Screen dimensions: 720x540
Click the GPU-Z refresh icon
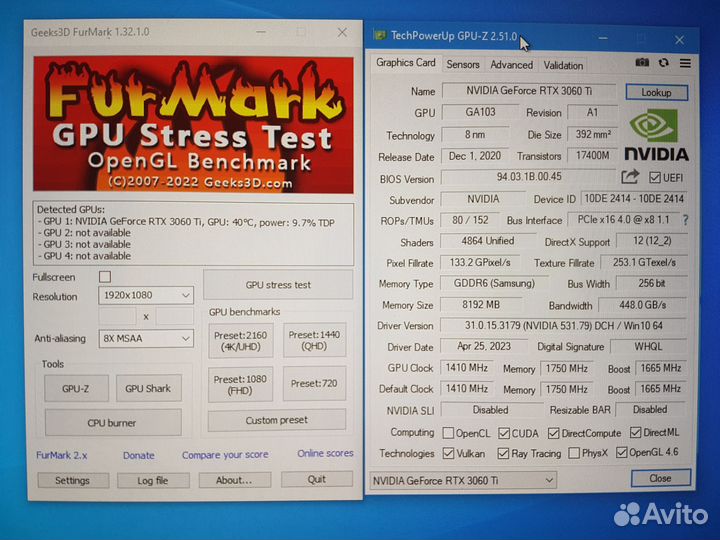pyautogui.click(x=661, y=63)
